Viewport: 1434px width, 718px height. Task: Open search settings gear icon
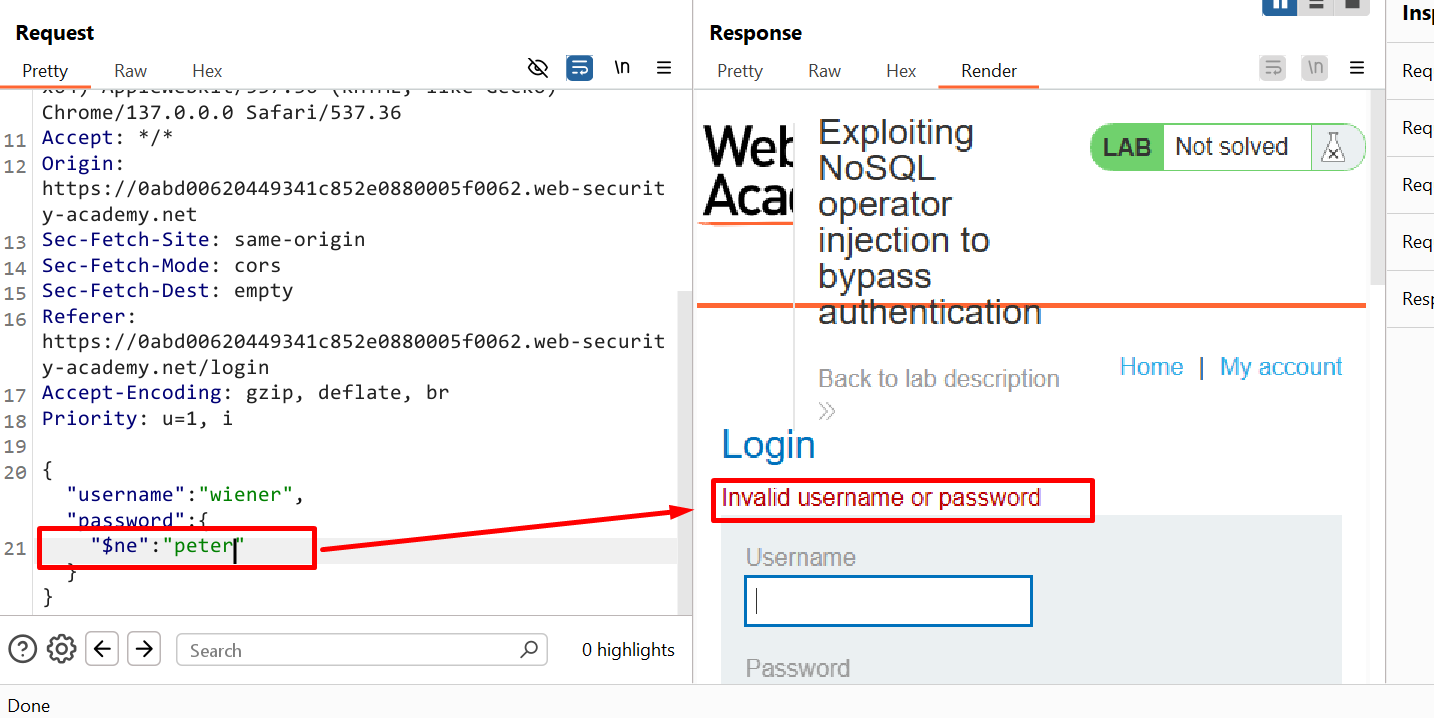(x=62, y=649)
